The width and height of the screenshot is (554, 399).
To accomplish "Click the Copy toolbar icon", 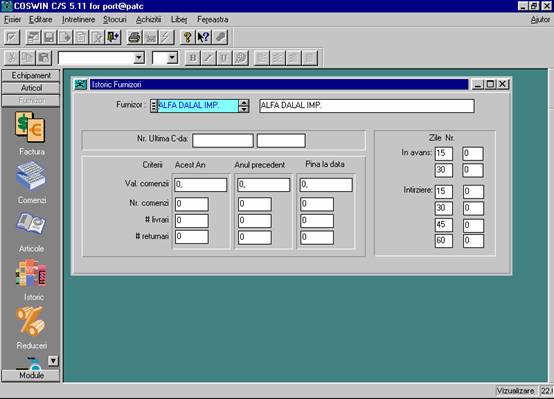I will (28, 58).
